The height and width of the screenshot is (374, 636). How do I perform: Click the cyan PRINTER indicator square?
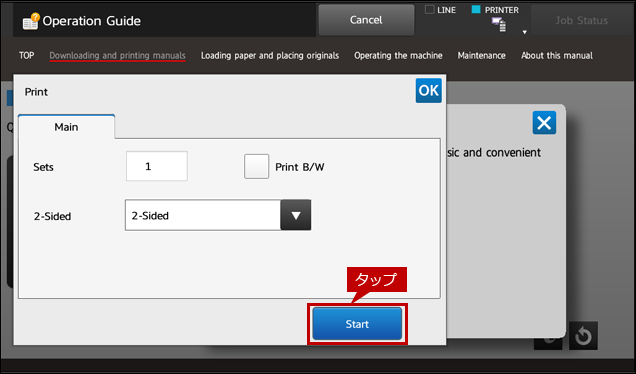(x=476, y=9)
